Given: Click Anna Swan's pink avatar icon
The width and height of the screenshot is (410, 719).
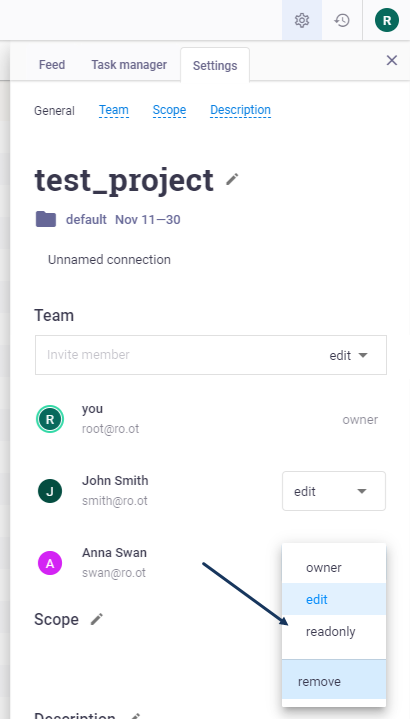Looking at the screenshot, I should coord(50,563).
